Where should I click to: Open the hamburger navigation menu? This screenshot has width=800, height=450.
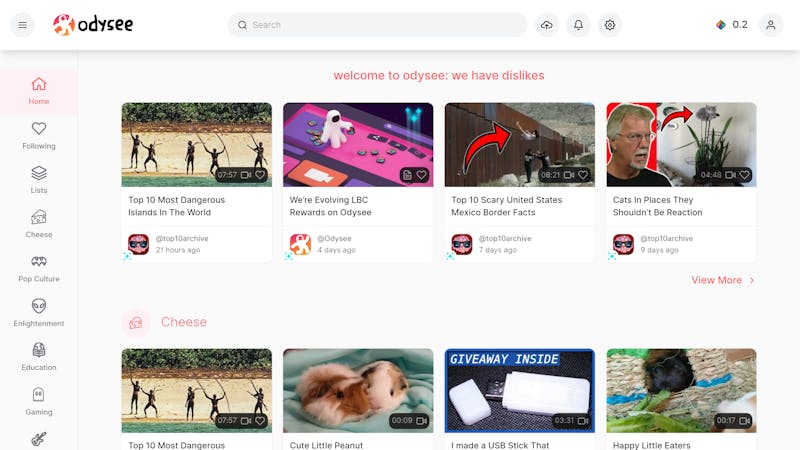[x=22, y=24]
